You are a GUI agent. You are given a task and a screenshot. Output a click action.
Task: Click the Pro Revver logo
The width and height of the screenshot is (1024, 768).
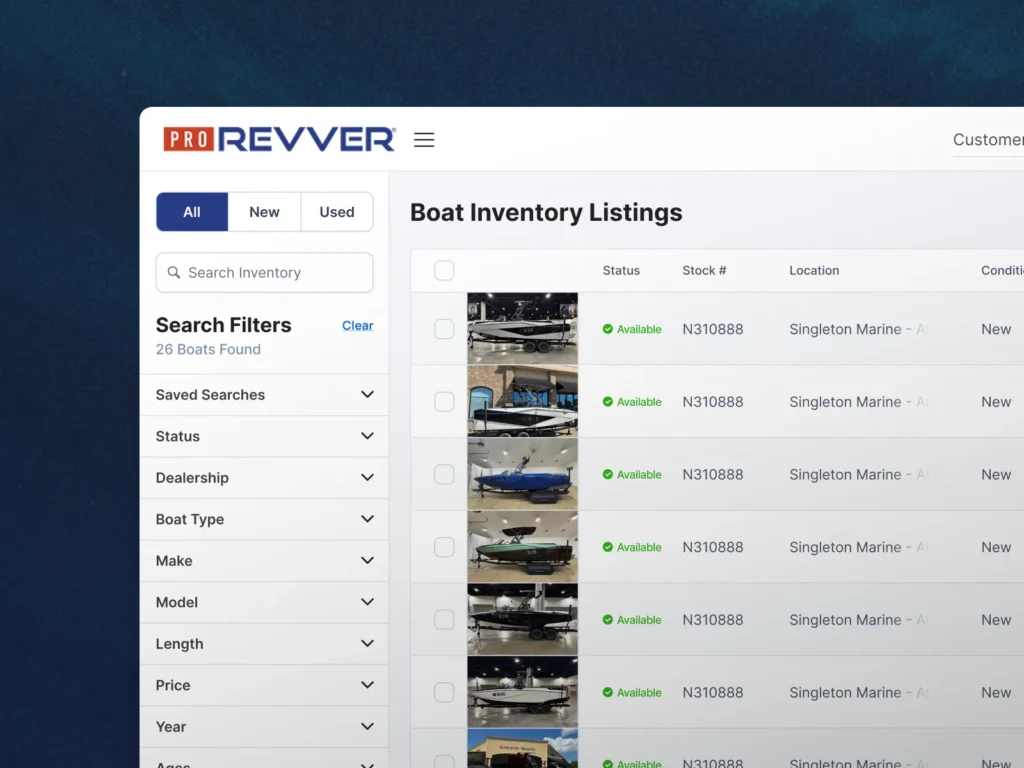279,140
